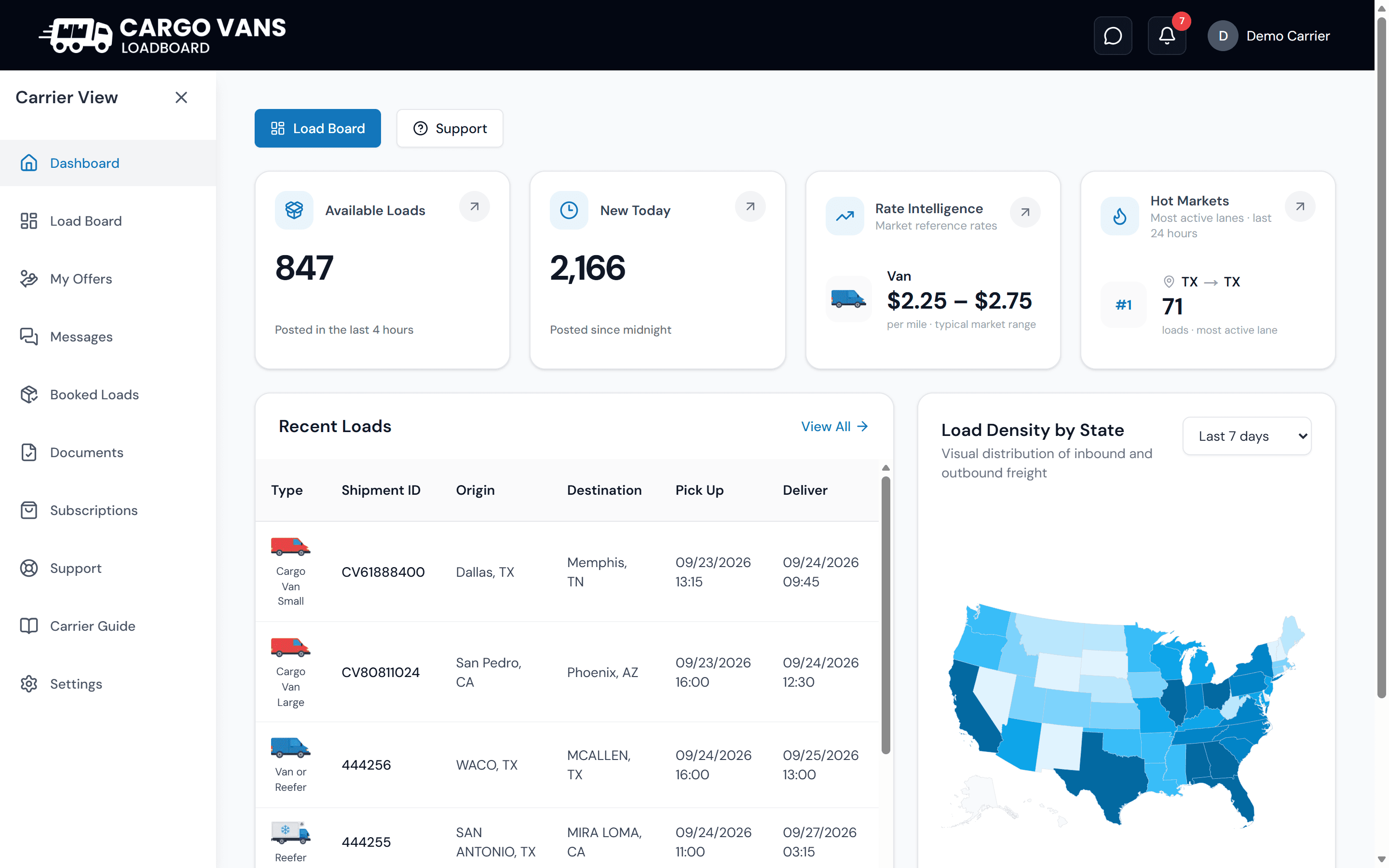Click the blue Load Board button
1389x868 pixels.
coord(317,128)
